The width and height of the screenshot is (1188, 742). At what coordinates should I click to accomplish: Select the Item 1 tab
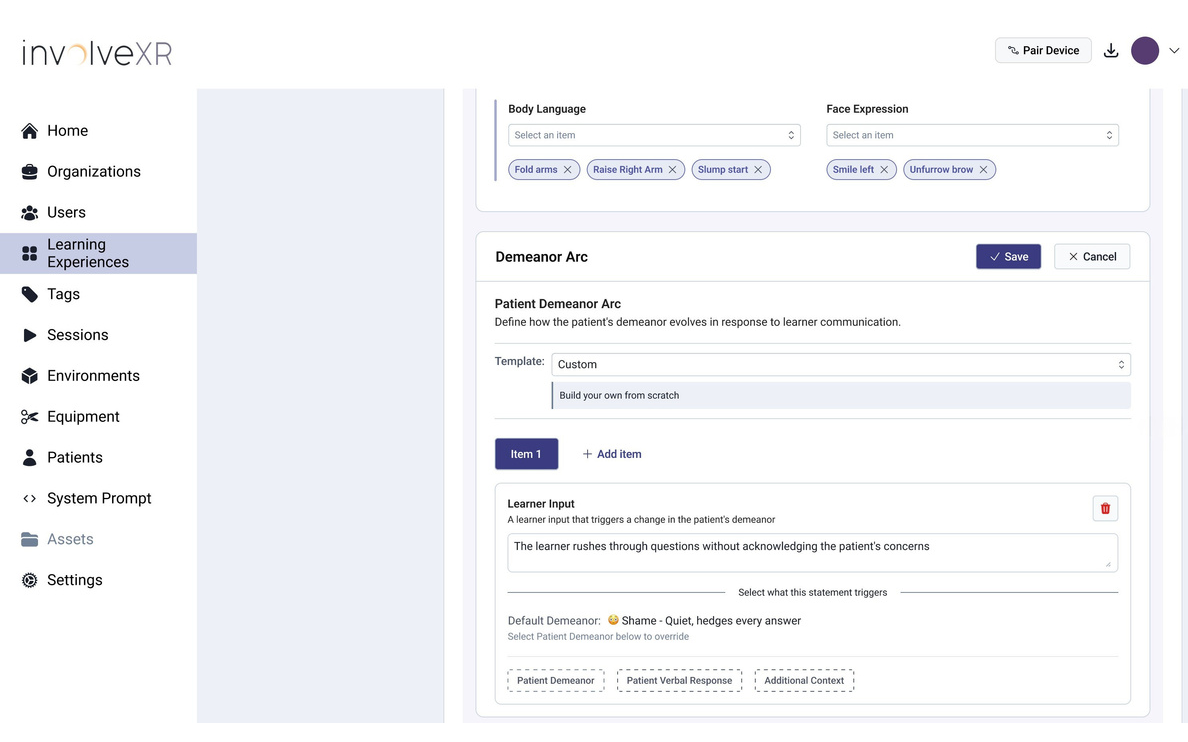click(527, 455)
